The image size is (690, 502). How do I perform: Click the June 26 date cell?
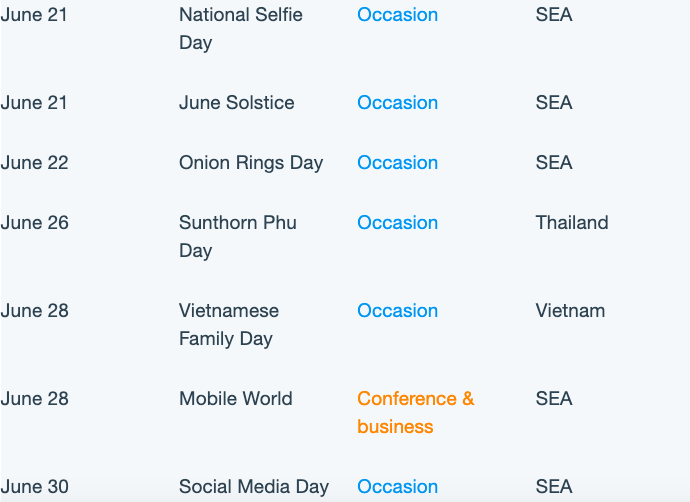point(34,223)
